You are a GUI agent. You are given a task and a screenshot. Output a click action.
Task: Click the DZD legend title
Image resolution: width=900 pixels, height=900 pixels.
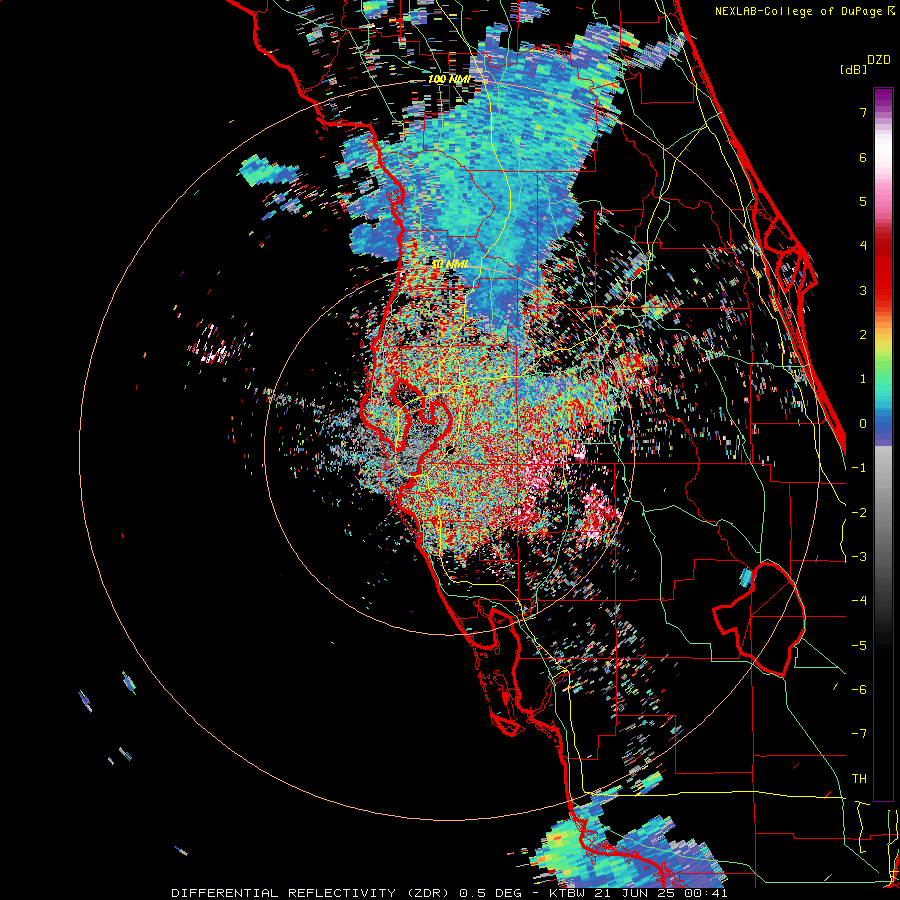coord(879,60)
